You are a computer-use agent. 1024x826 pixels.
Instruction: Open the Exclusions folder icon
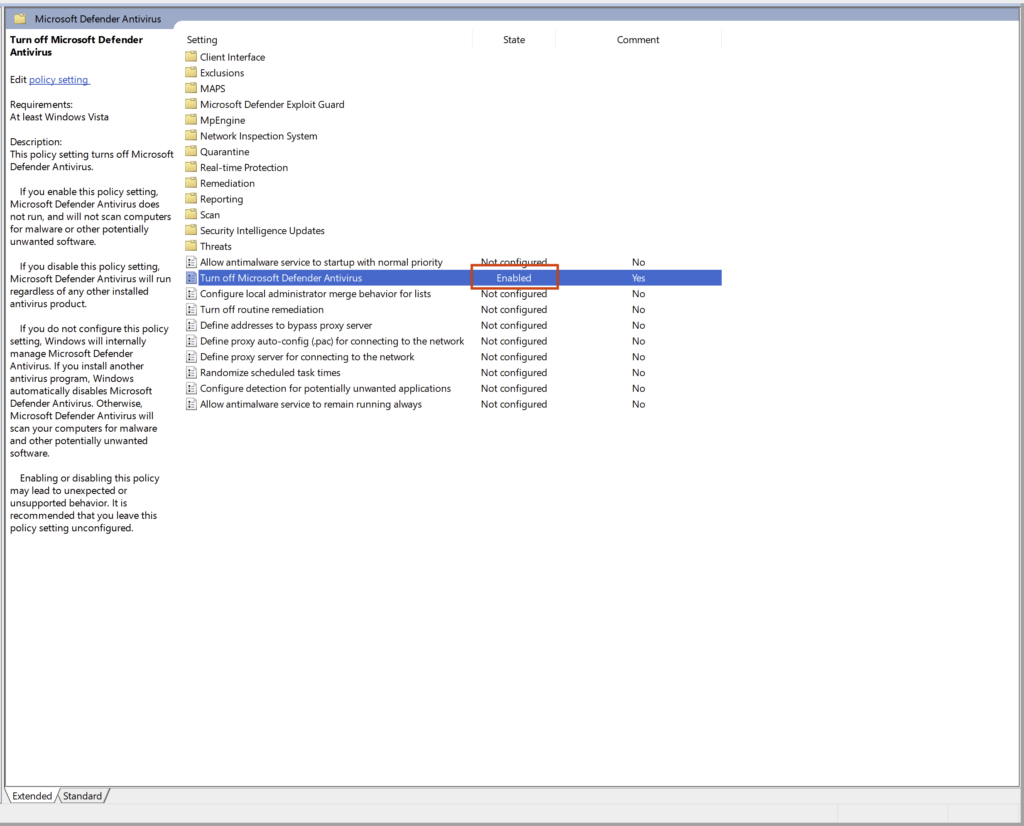tap(191, 73)
